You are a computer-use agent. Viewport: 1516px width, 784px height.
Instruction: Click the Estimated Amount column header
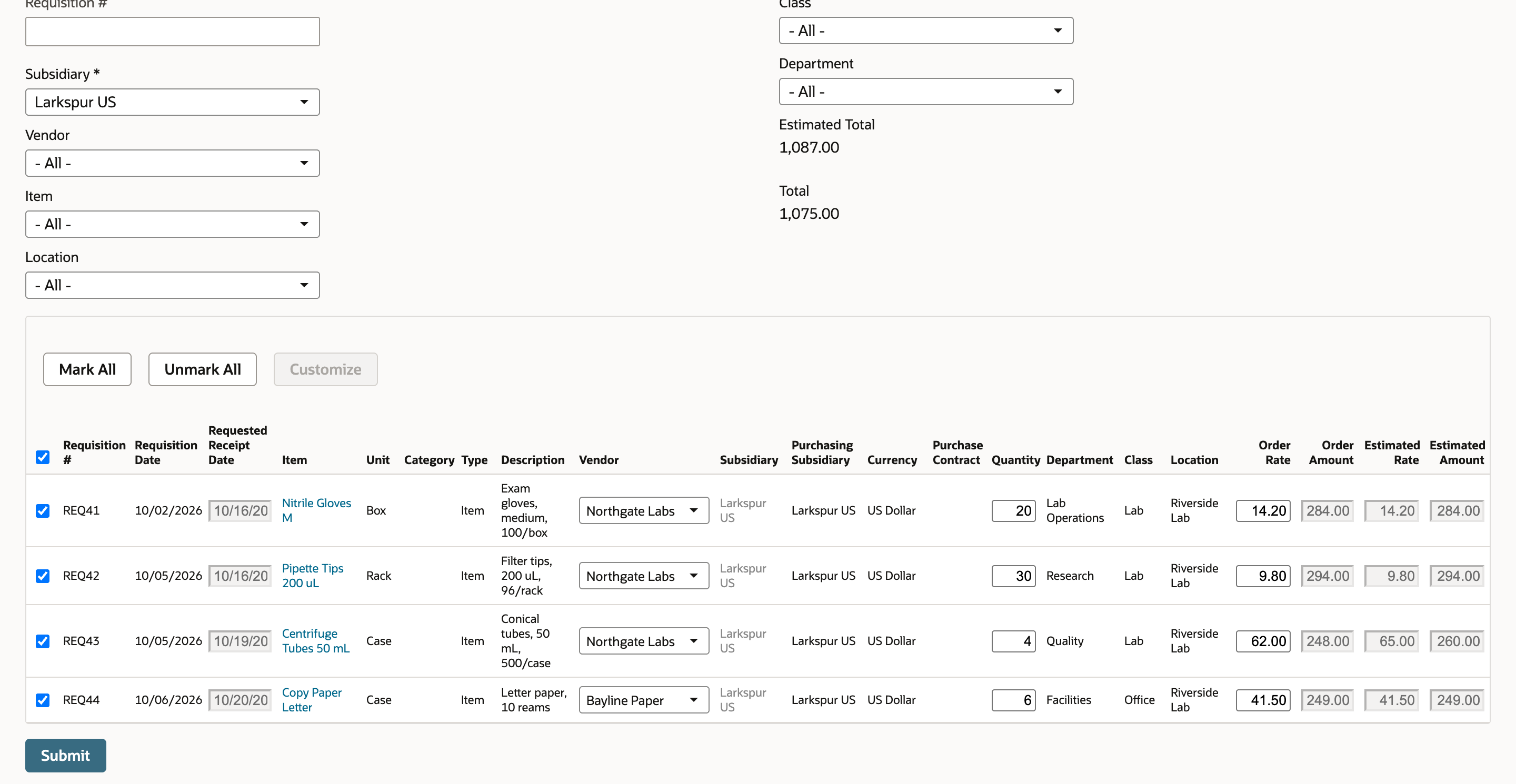tap(1457, 453)
